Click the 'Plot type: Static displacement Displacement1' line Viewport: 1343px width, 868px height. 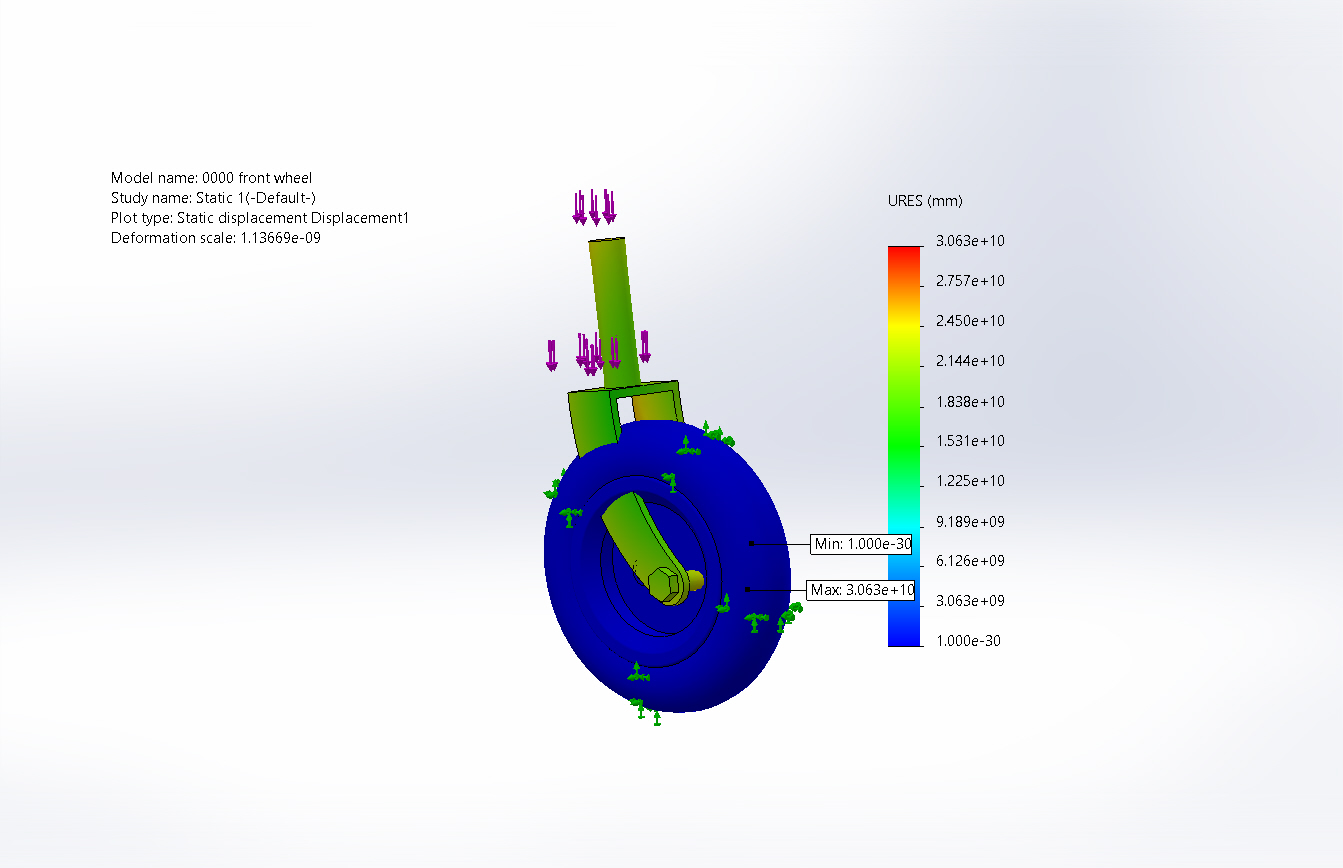(x=260, y=218)
